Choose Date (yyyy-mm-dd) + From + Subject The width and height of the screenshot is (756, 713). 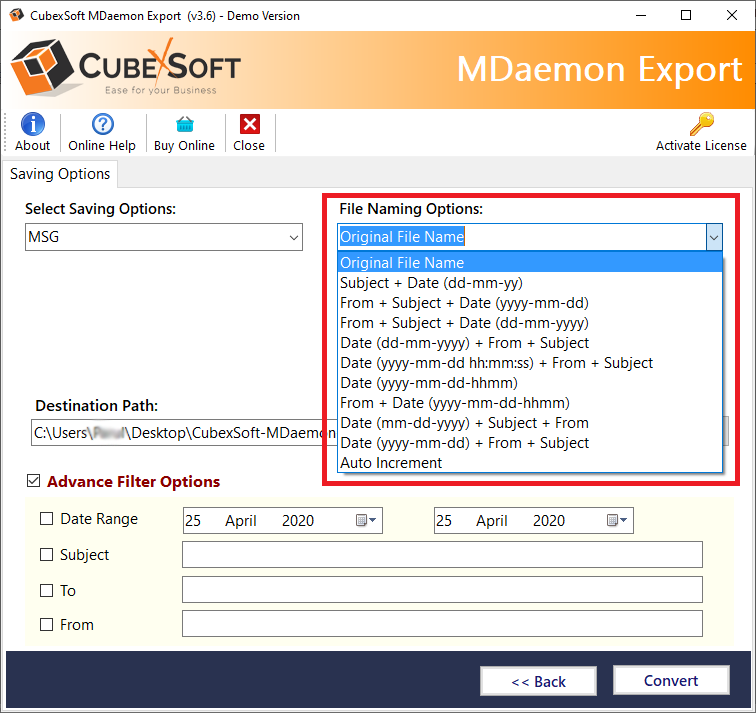tap(530, 443)
